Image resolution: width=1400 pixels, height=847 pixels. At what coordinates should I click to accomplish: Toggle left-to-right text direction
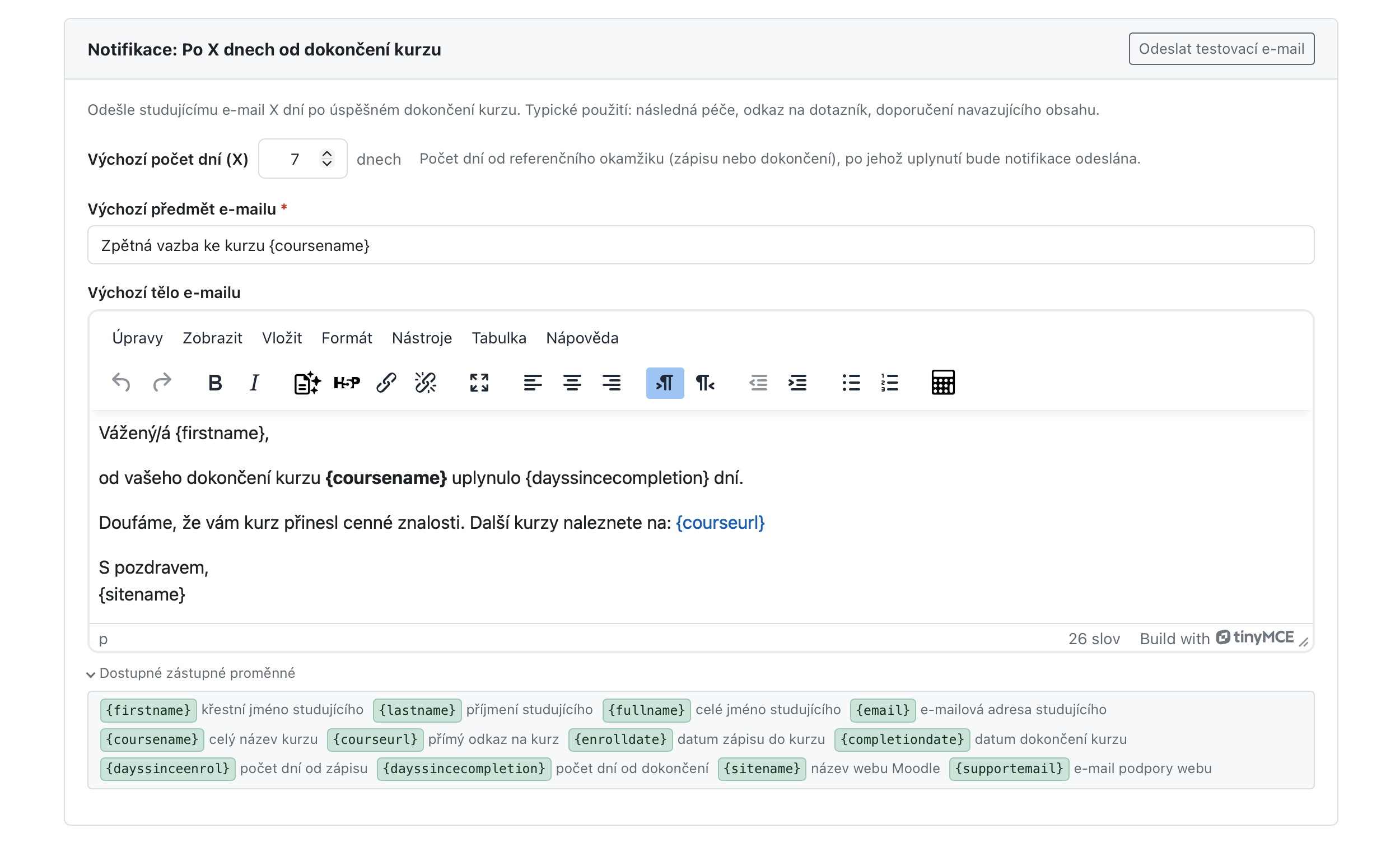pos(665,383)
